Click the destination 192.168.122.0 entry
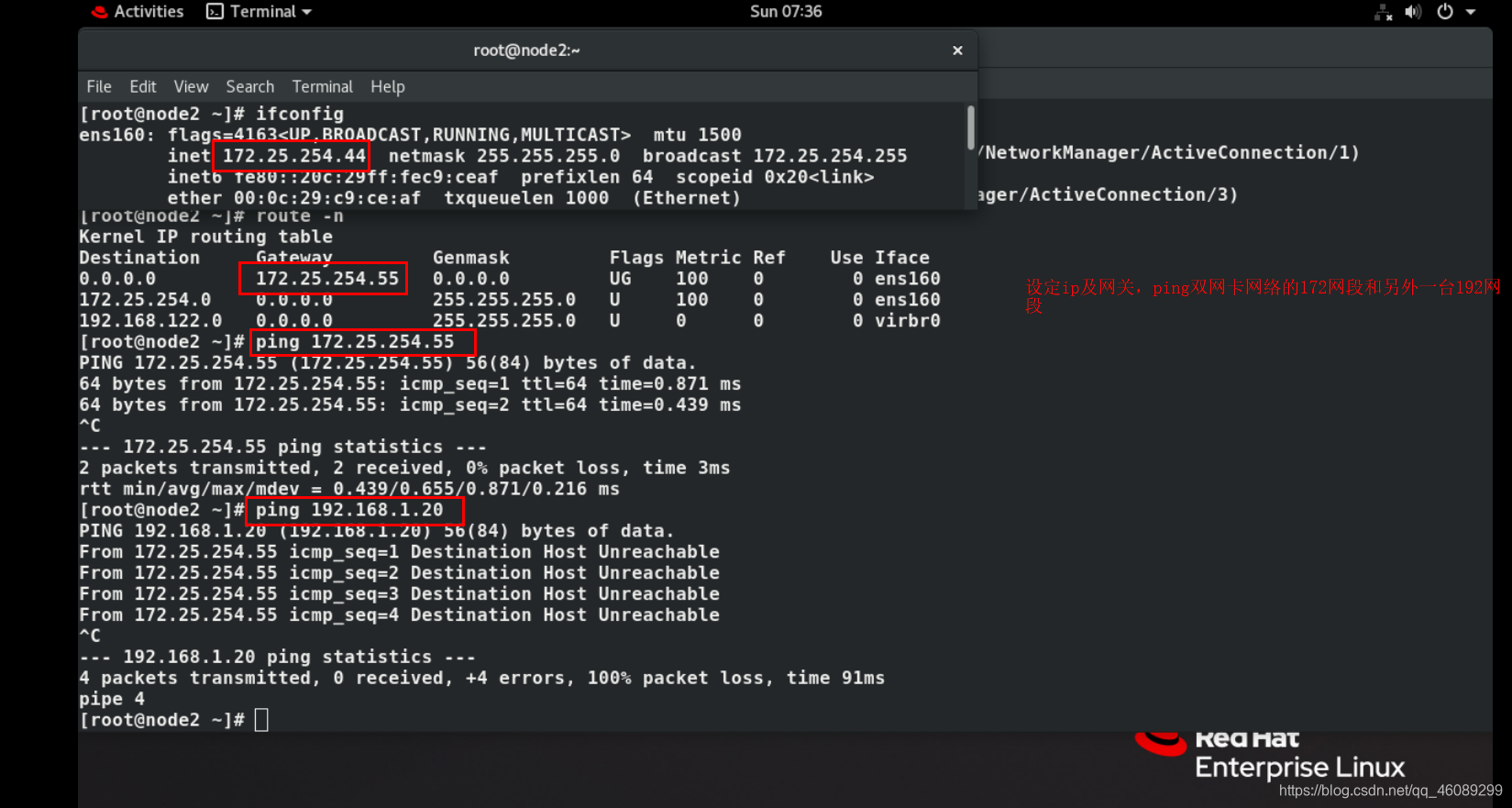Image resolution: width=1512 pixels, height=808 pixels. pos(150,321)
